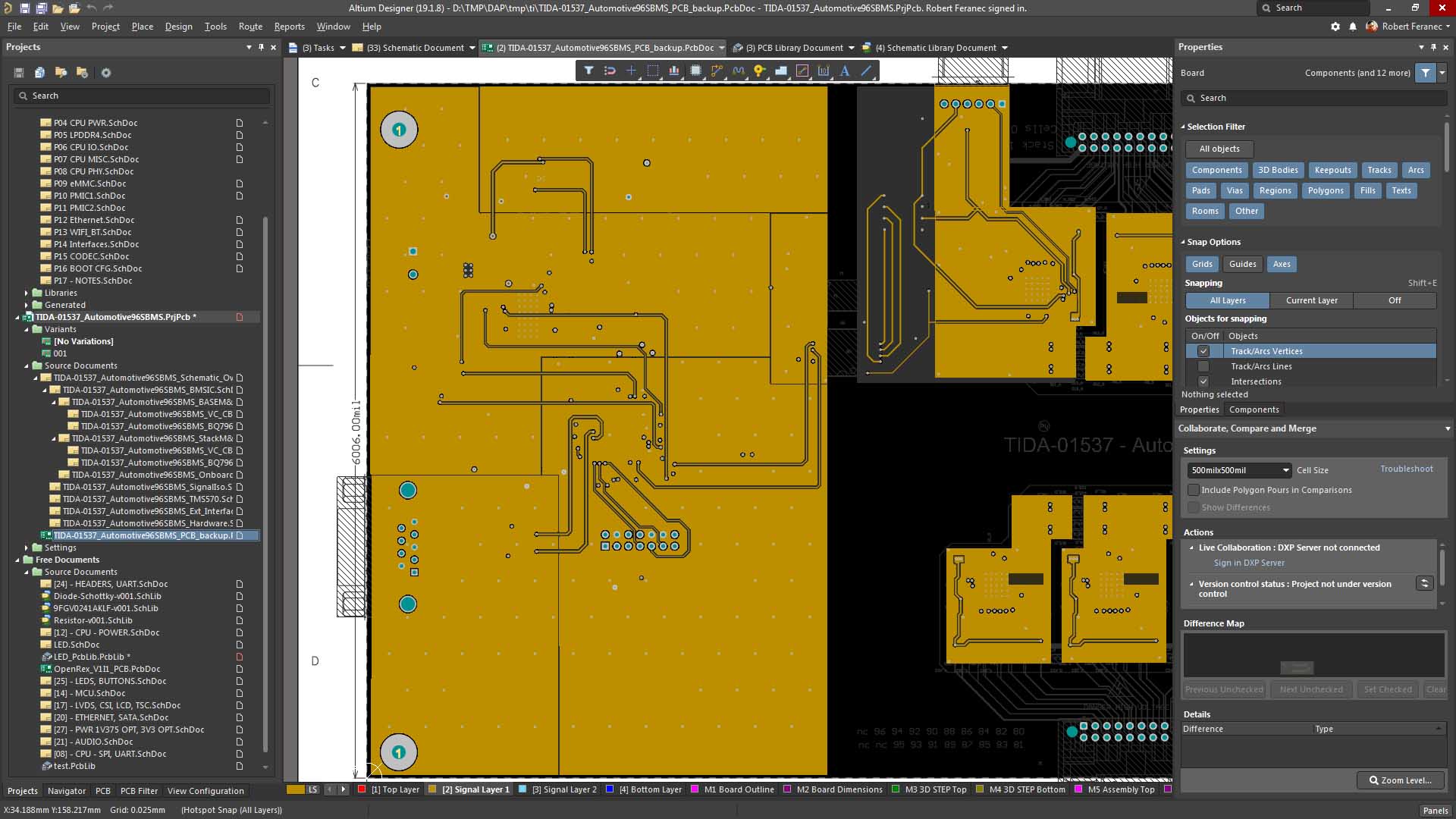Click the selection filter funnel icon in PCB toolbar
Screen dimensions: 1456x819
click(x=588, y=71)
